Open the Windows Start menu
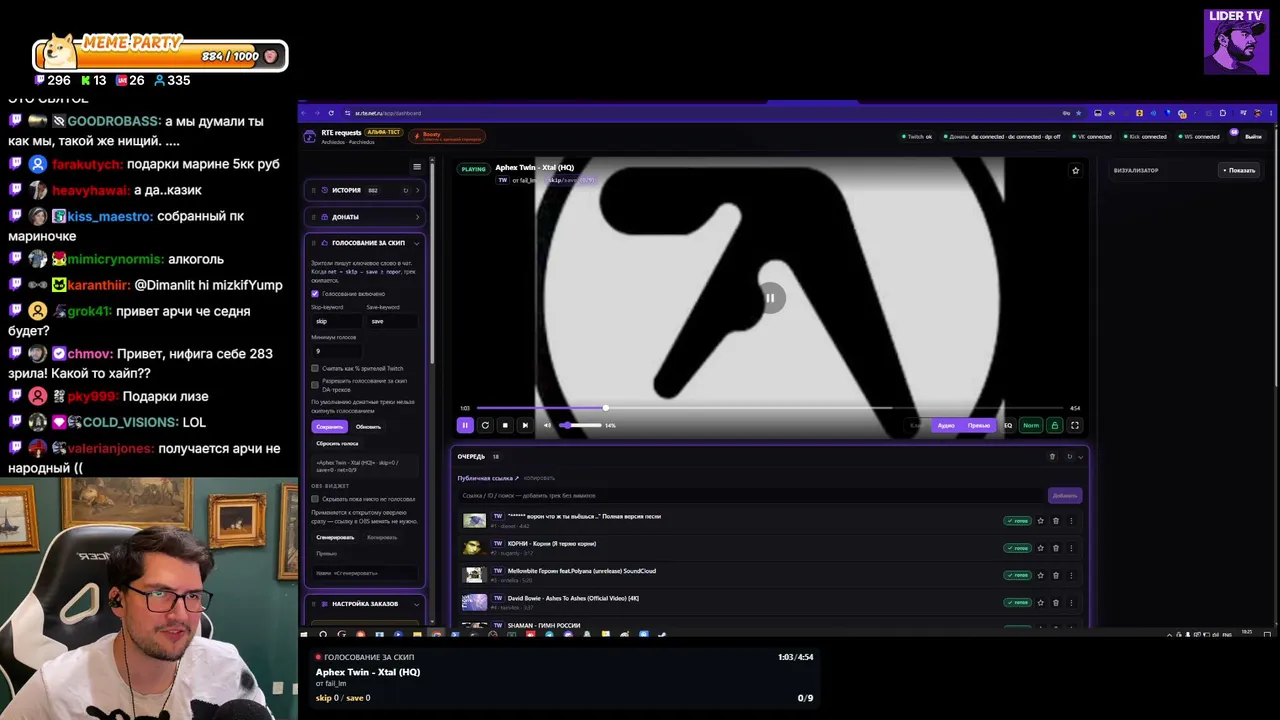 [304, 634]
